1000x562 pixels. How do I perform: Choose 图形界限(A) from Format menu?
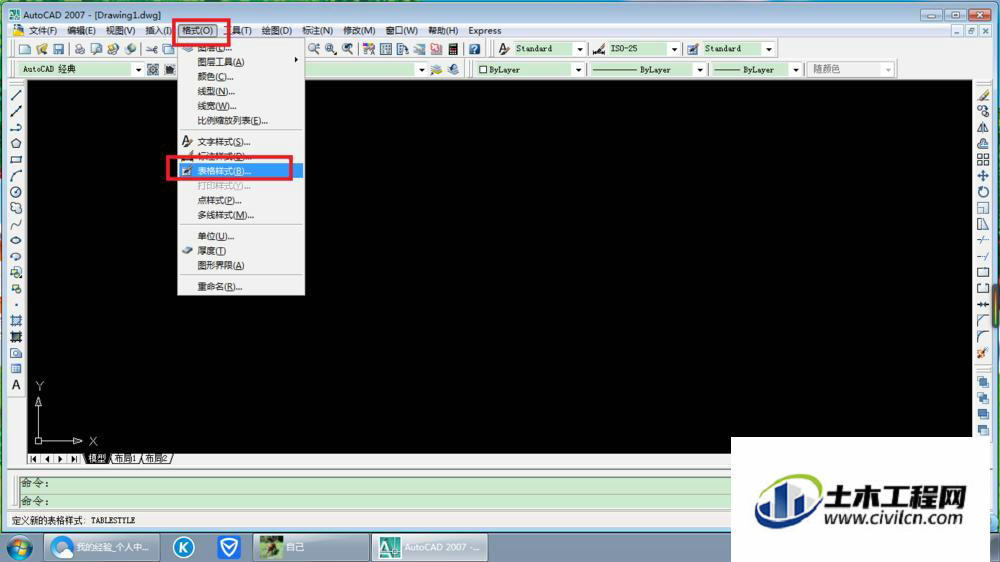click(240, 265)
